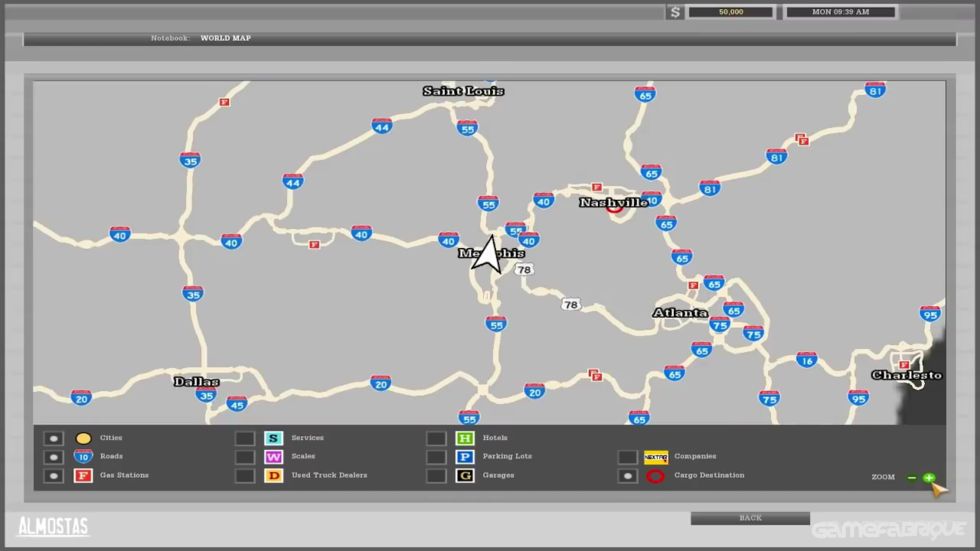
Task: Click the I-44 shield near Saint Louis
Action: click(x=382, y=126)
